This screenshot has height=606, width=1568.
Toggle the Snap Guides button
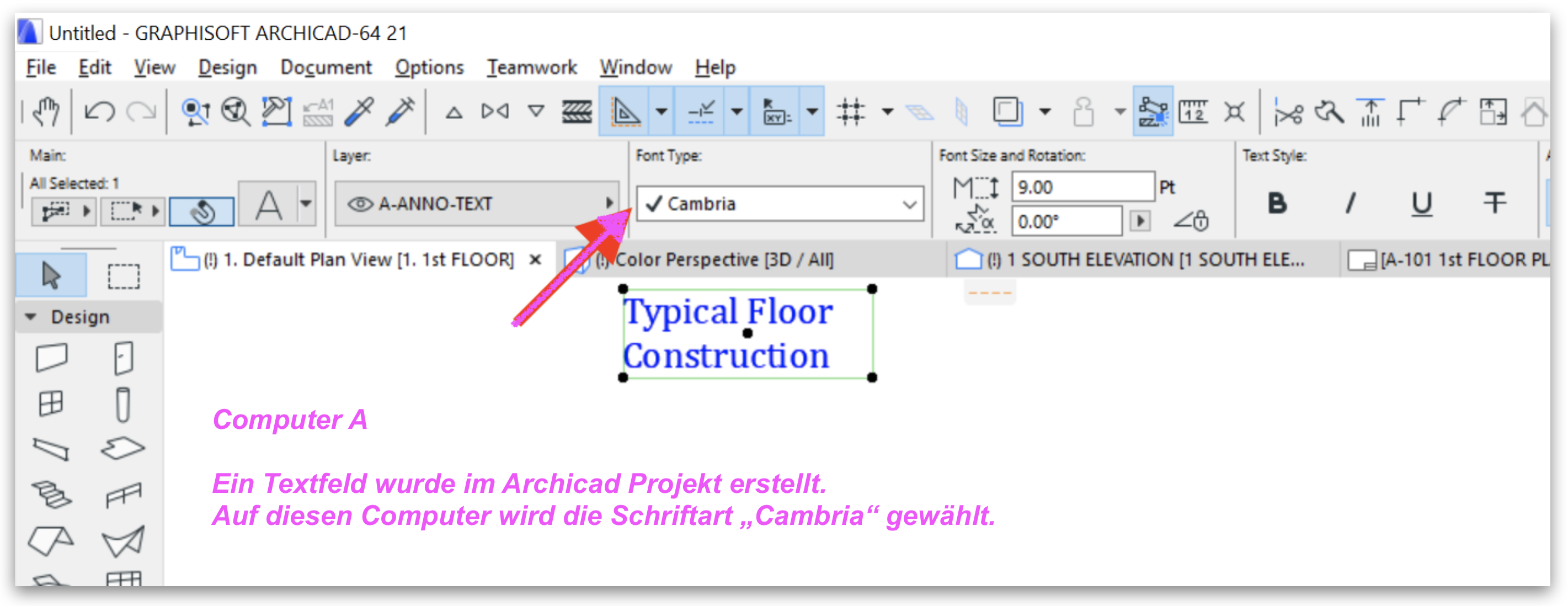click(700, 111)
